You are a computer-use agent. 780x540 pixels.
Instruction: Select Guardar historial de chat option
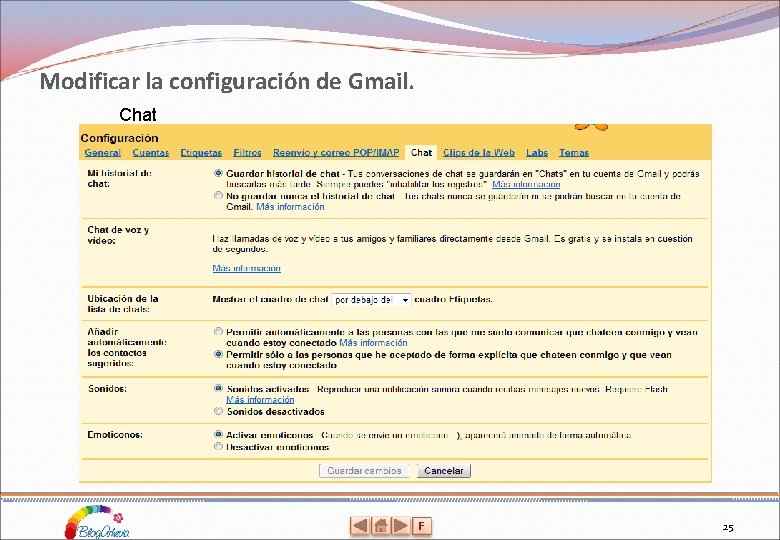click(x=218, y=174)
